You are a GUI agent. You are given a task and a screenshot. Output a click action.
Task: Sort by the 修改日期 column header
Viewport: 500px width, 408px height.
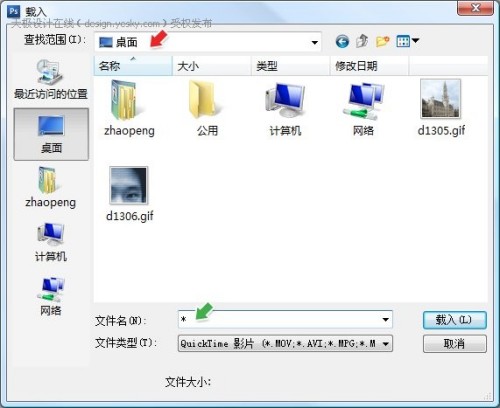pyautogui.click(x=369, y=66)
